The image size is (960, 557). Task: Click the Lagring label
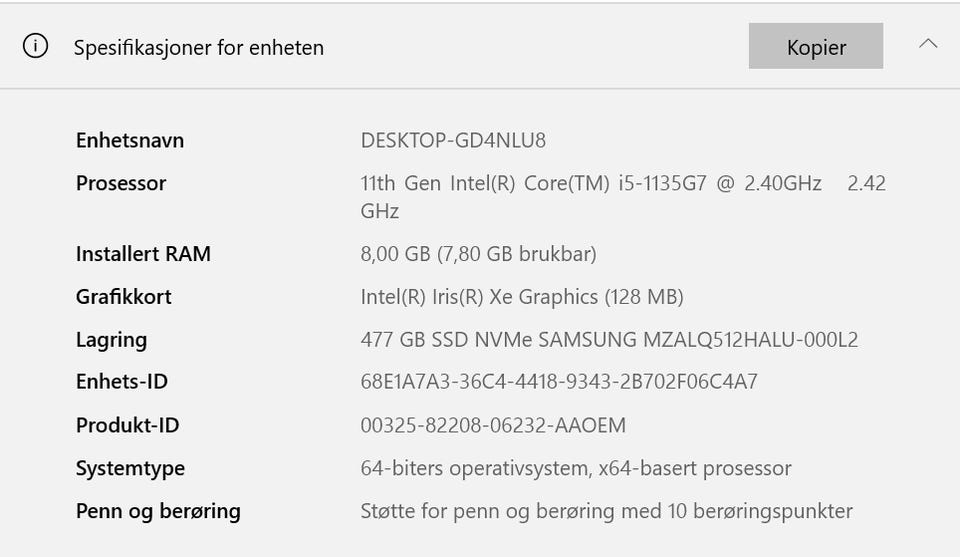coord(111,340)
